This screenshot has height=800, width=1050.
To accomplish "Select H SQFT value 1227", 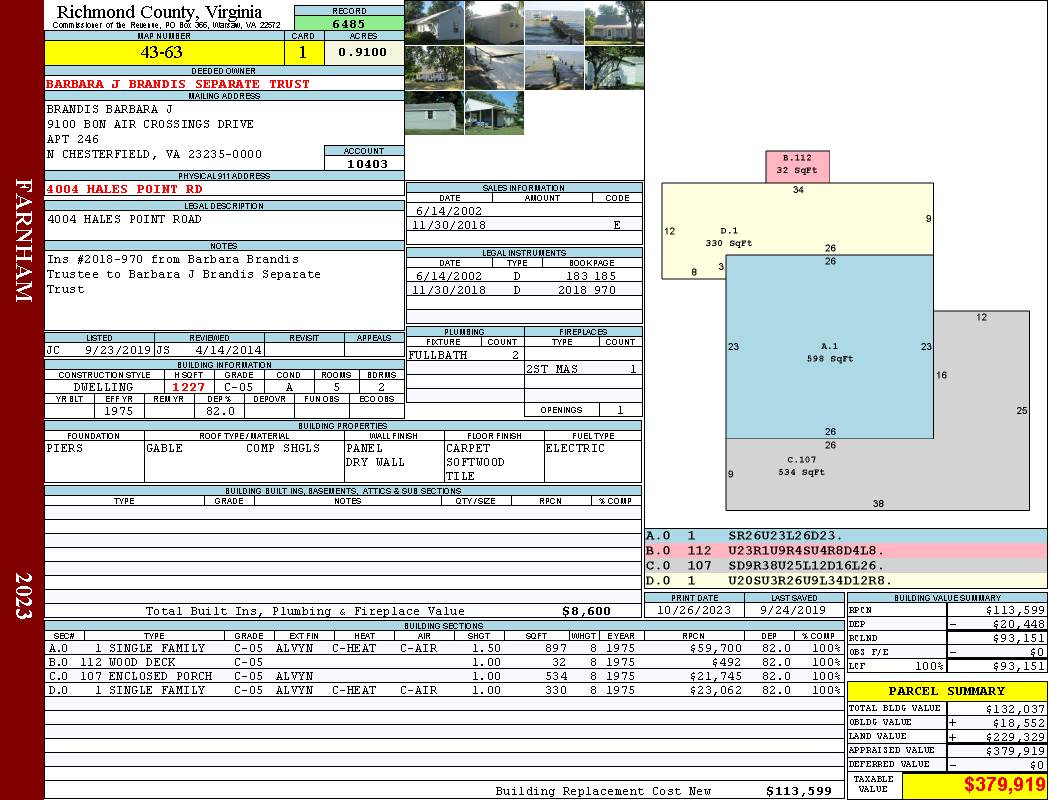I will coord(189,388).
